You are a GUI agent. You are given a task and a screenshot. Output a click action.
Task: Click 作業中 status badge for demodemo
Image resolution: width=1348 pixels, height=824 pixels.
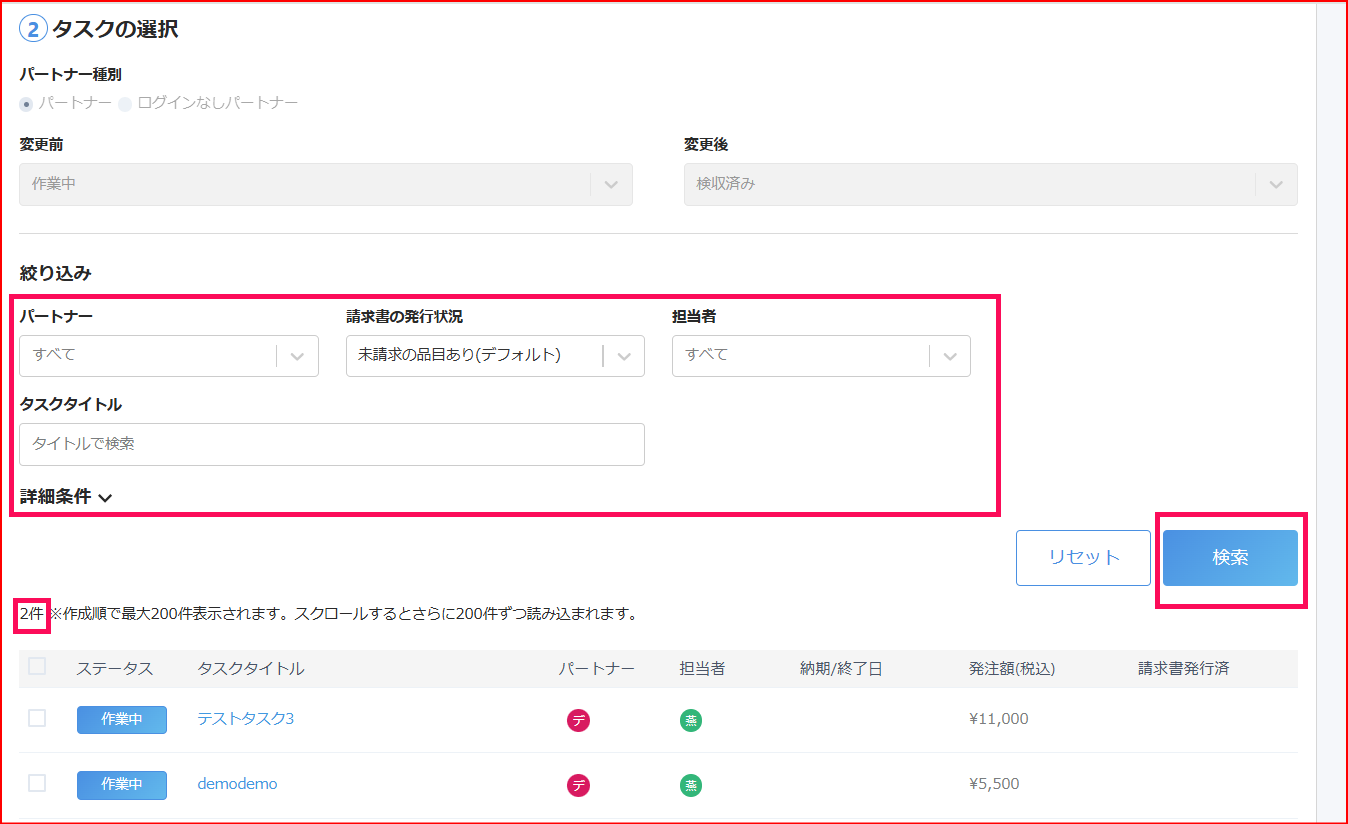click(x=122, y=785)
